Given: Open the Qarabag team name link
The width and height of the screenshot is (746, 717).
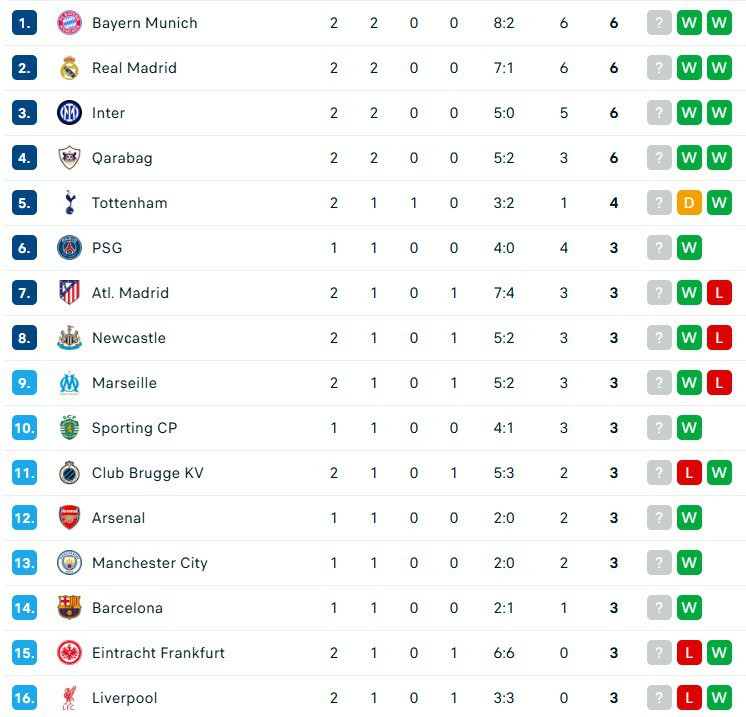Looking at the screenshot, I should [x=122, y=157].
